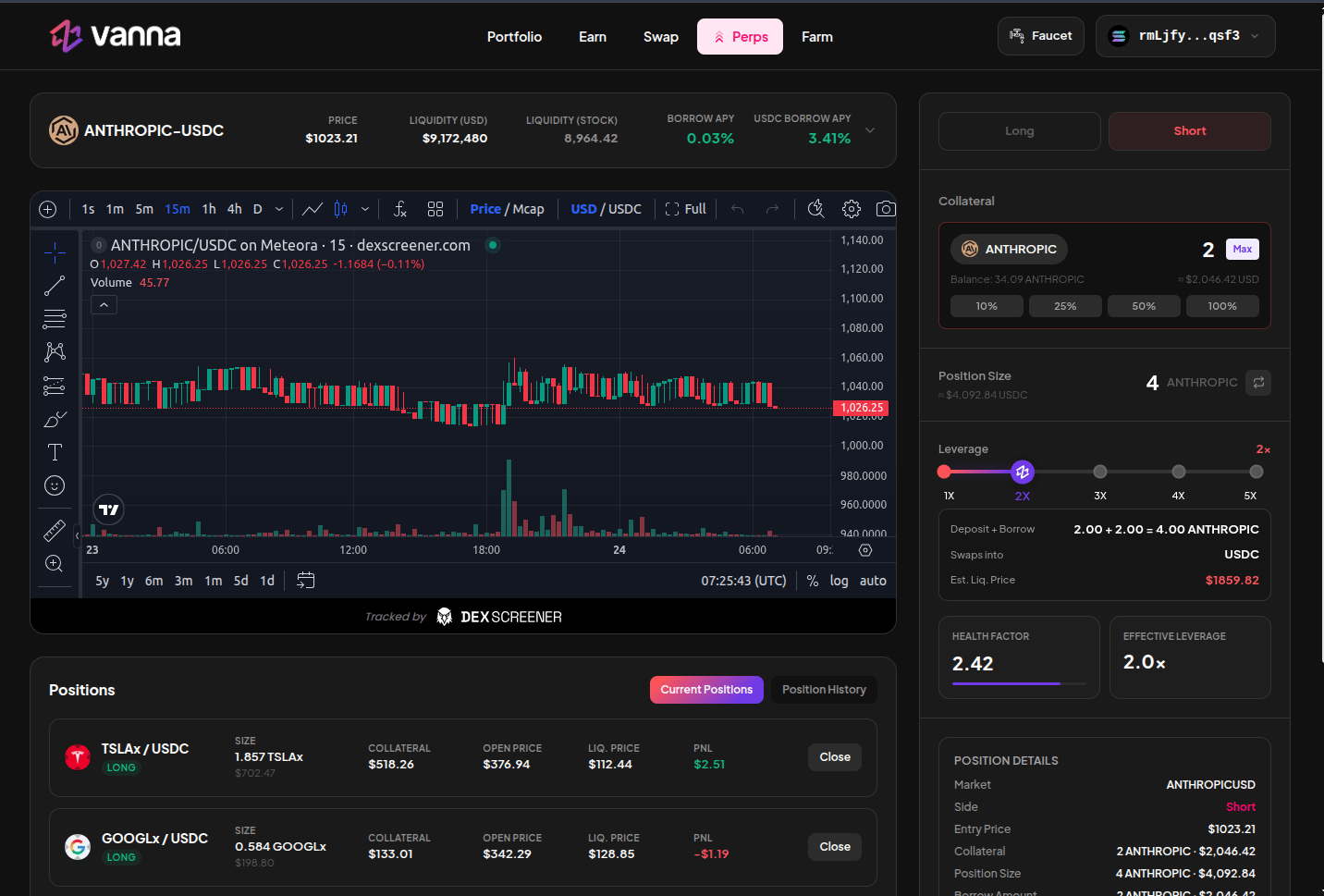This screenshot has height=896, width=1324.
Task: Select the zoom-in tool
Action: (55, 564)
